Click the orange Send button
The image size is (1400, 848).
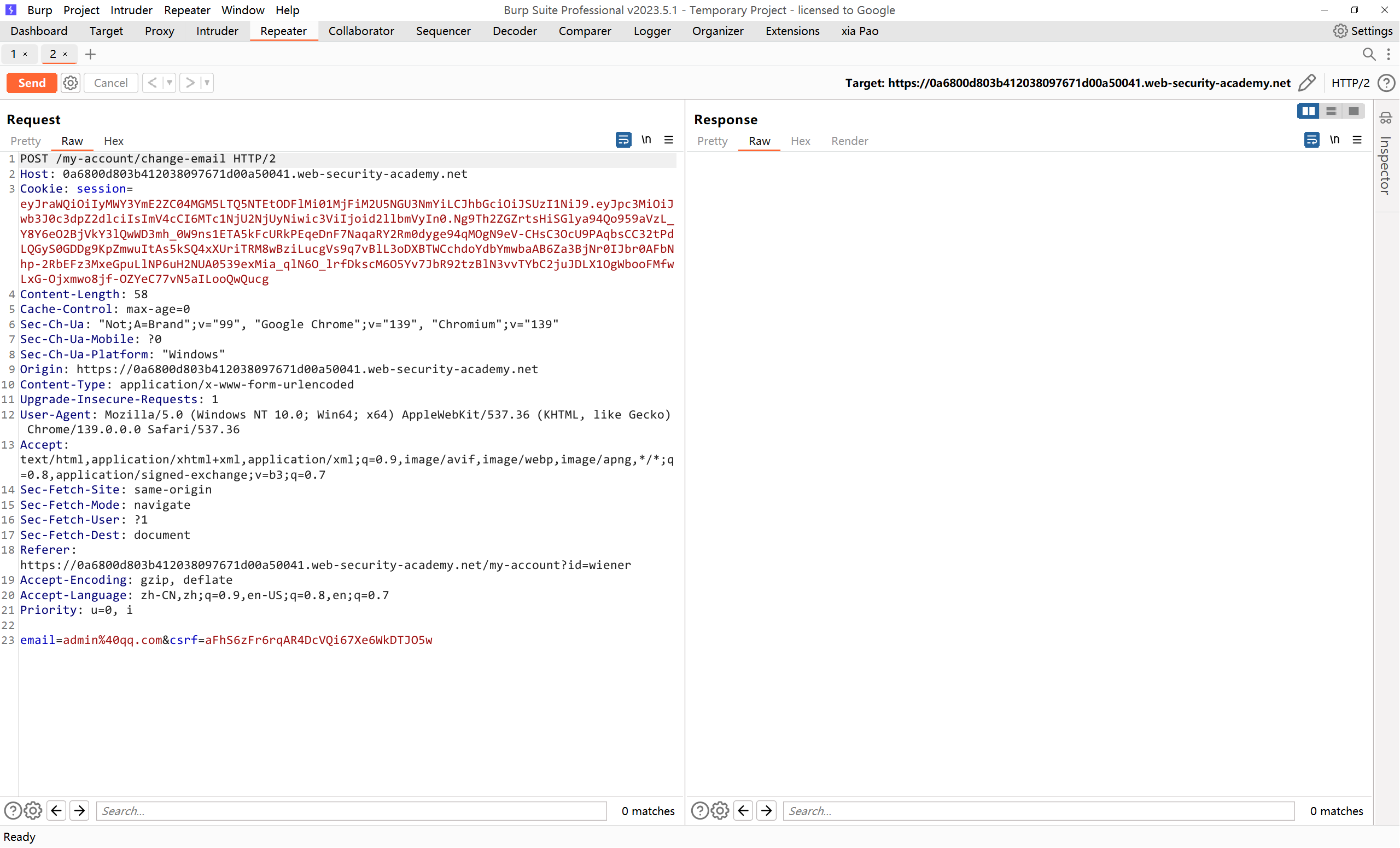click(x=31, y=83)
